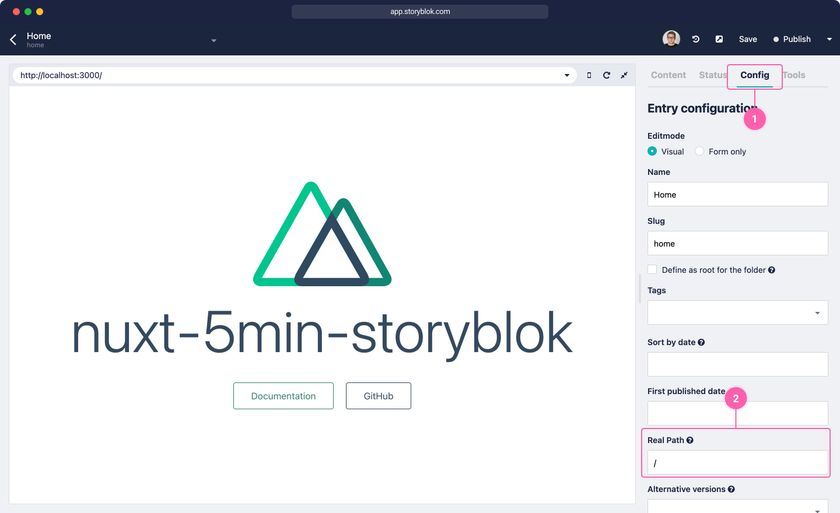This screenshot has height=513, width=840.
Task: Switch to the Content tab
Action: 668,75
